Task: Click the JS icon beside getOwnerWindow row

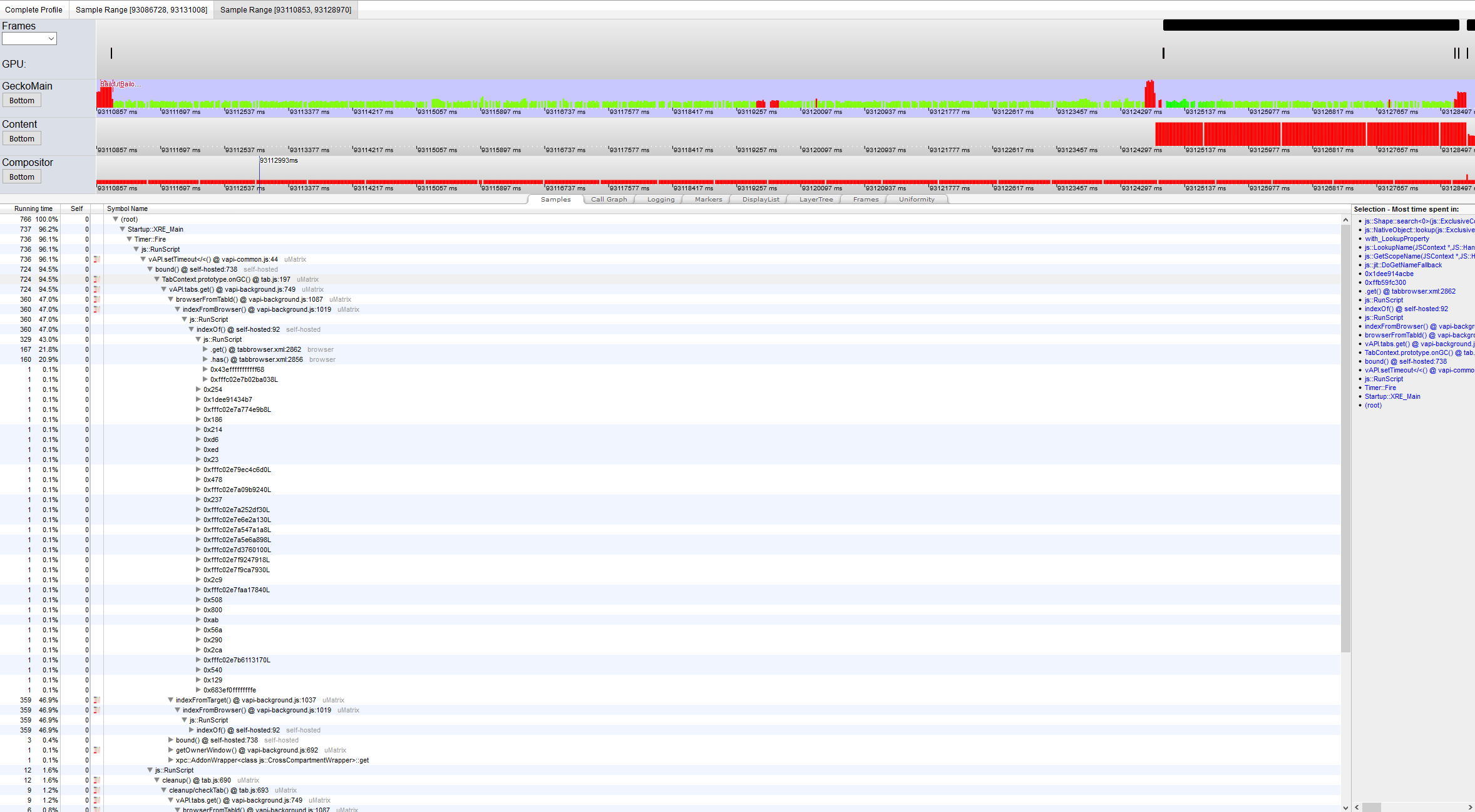Action: click(x=97, y=750)
